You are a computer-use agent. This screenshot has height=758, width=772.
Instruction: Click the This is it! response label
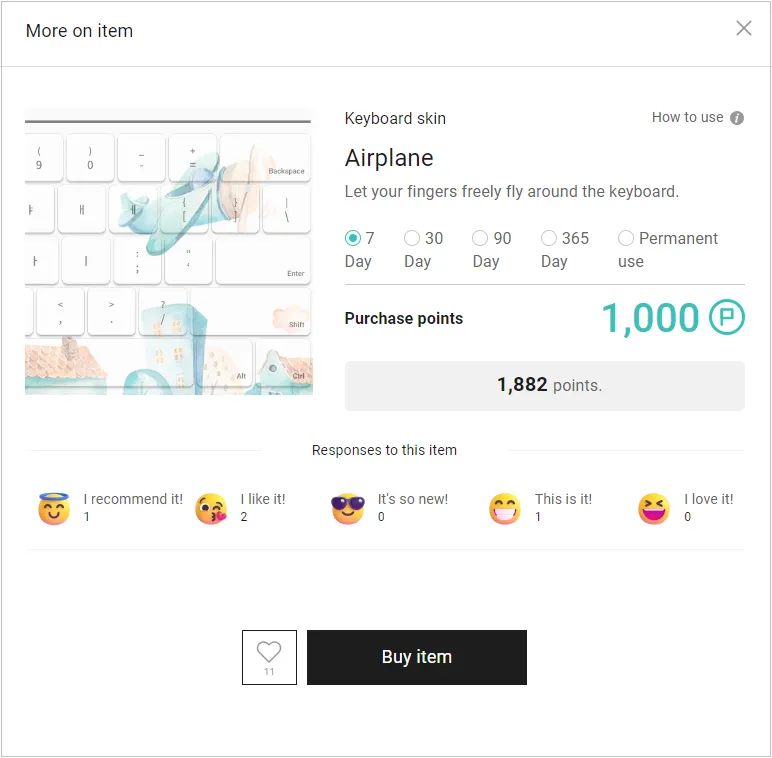tap(563, 499)
